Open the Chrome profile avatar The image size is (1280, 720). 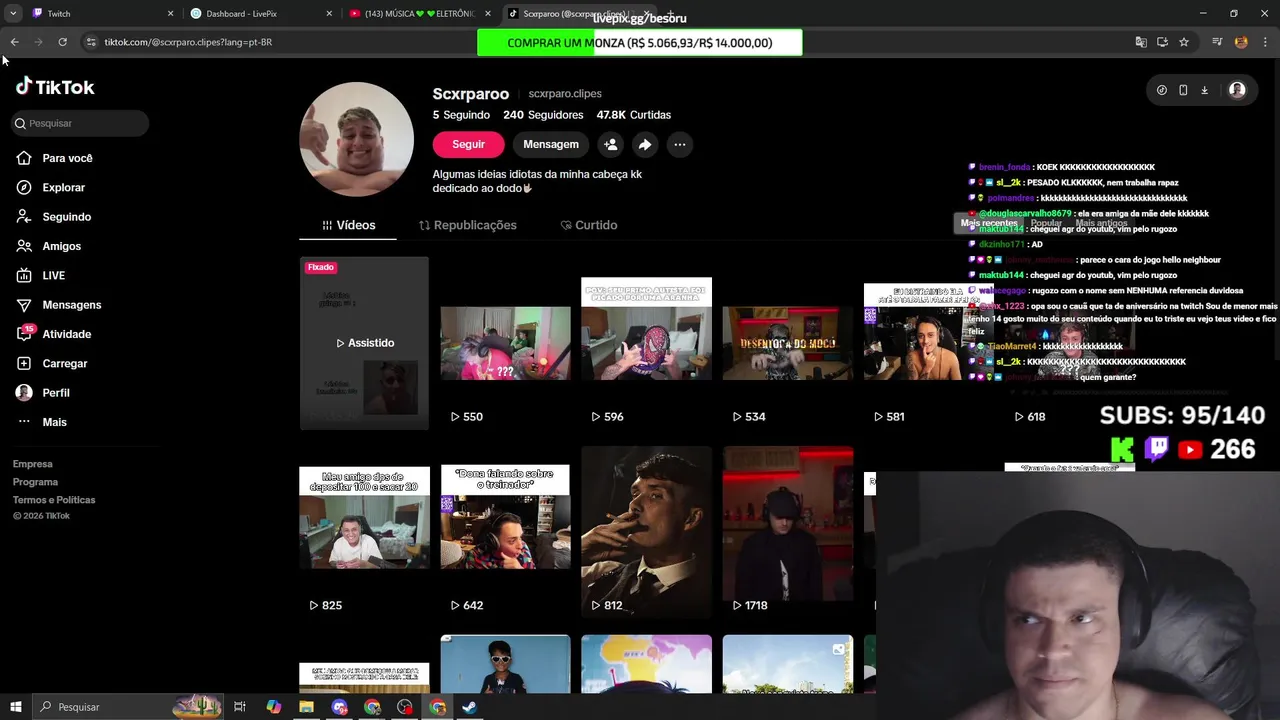[1241, 42]
